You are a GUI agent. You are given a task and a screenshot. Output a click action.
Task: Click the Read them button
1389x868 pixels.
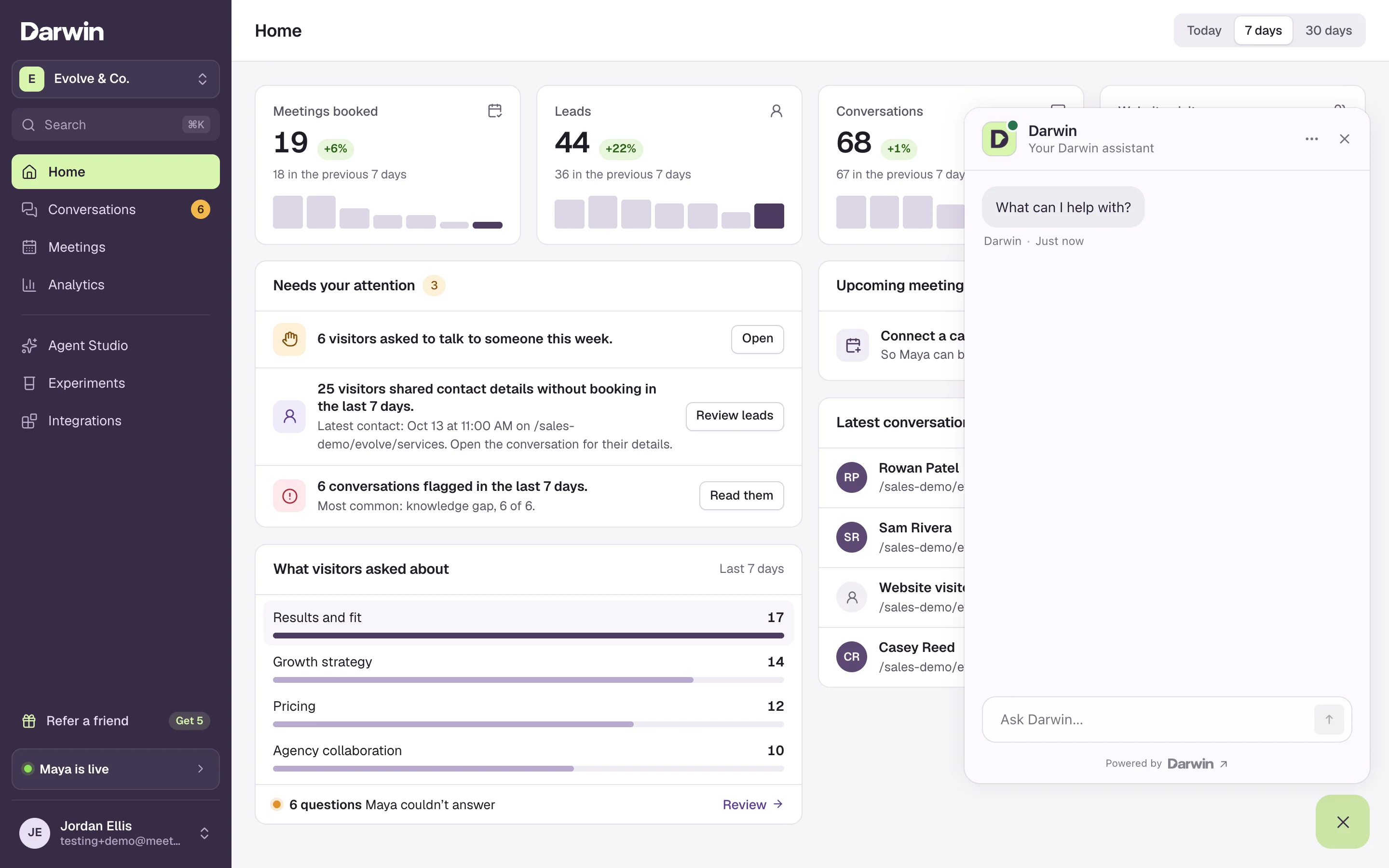(741, 495)
